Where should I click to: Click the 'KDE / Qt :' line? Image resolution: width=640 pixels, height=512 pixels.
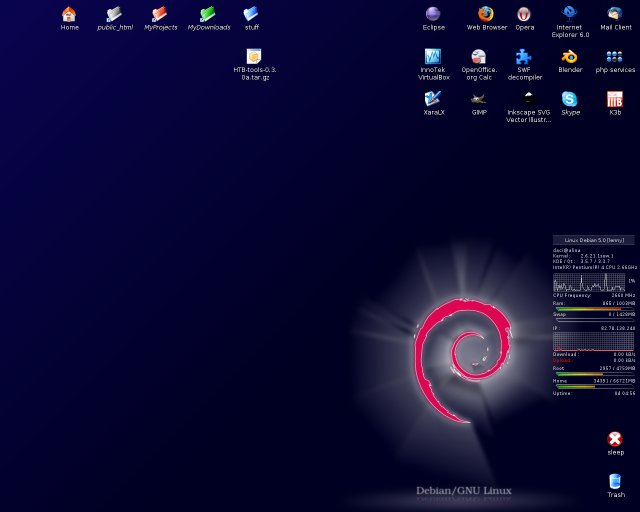[x=582, y=261]
